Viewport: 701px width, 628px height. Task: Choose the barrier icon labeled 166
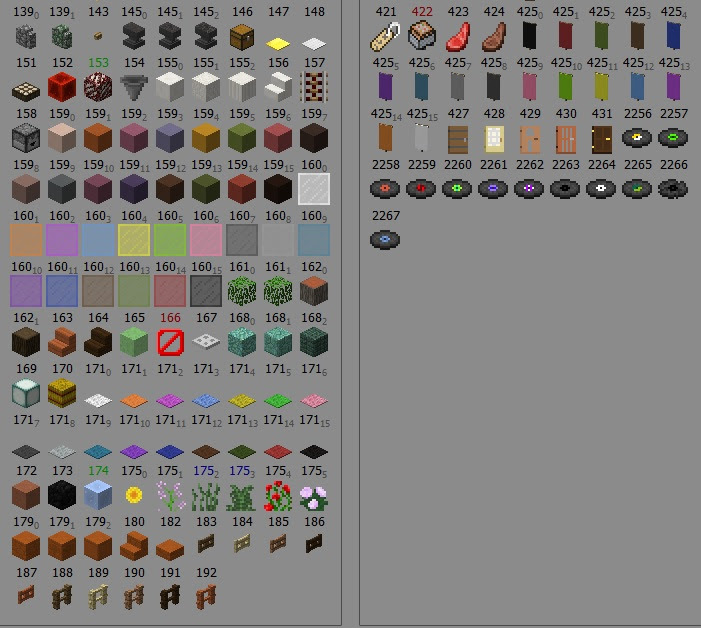click(170, 342)
